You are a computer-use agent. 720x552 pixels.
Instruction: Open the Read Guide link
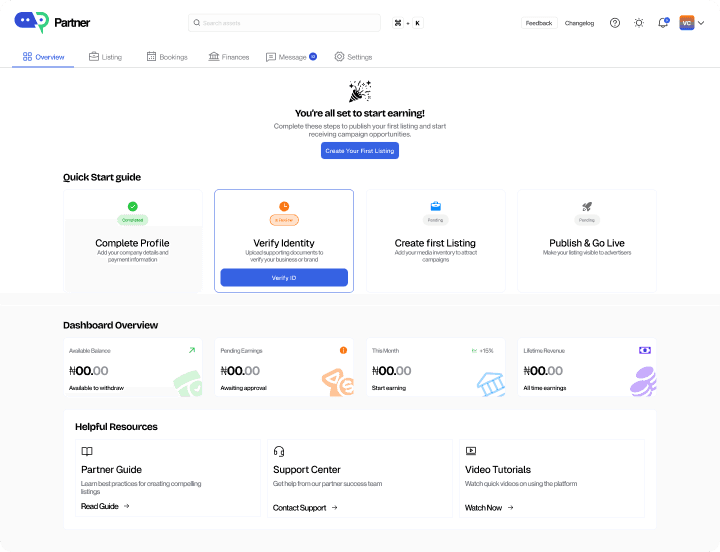click(x=105, y=506)
